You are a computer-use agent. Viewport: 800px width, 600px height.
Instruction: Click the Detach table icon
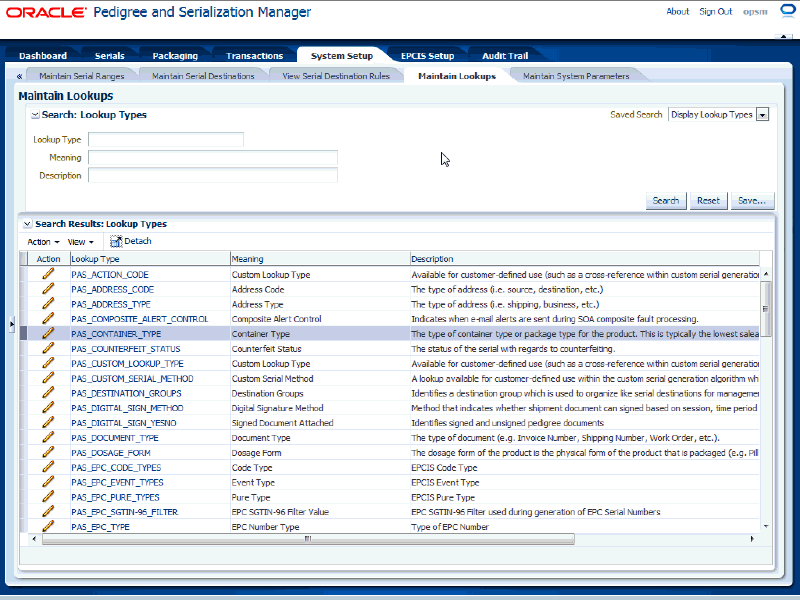(116, 241)
